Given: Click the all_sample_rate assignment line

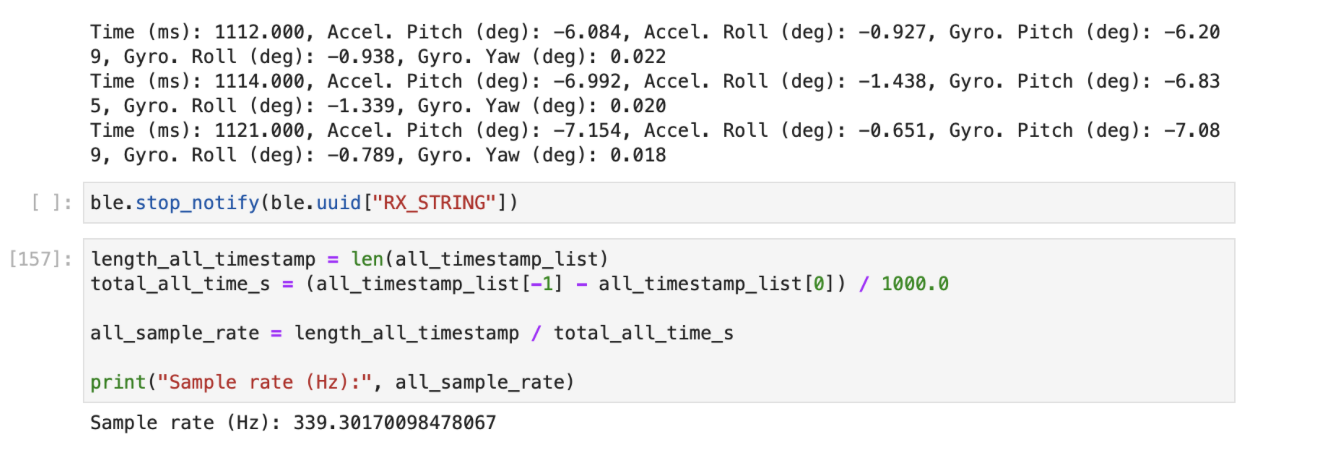Looking at the screenshot, I should [411, 333].
